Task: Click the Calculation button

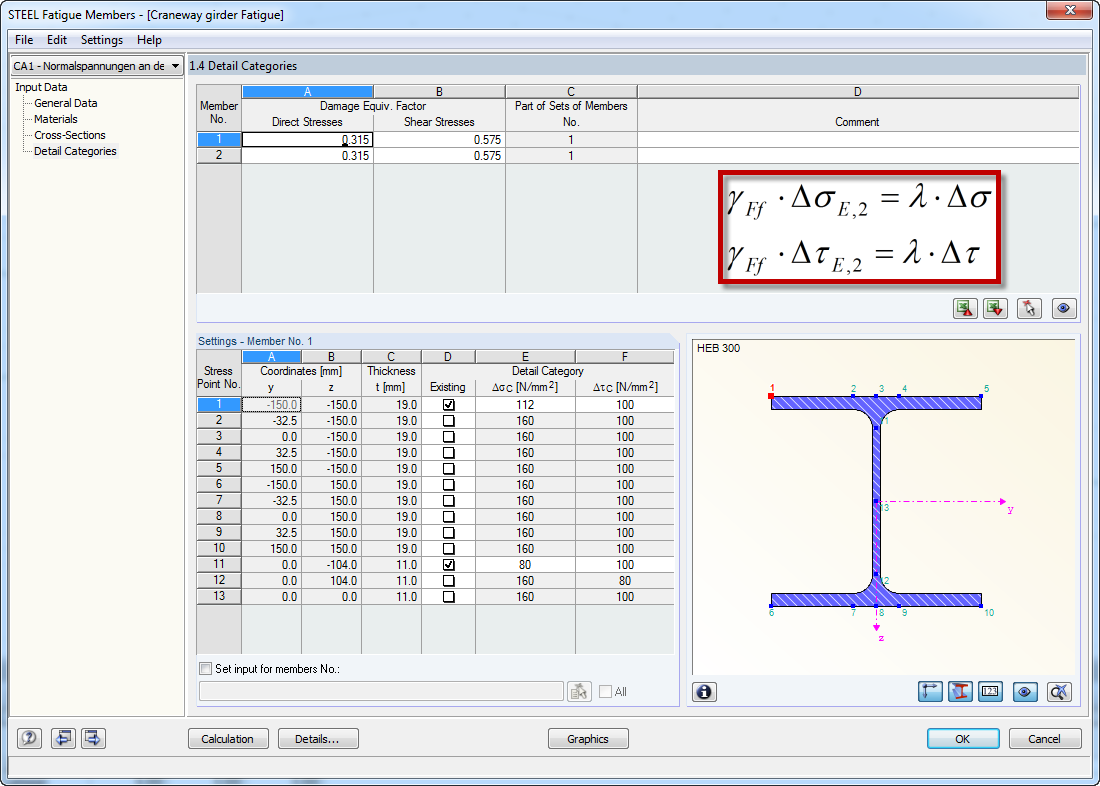Action: (x=228, y=739)
